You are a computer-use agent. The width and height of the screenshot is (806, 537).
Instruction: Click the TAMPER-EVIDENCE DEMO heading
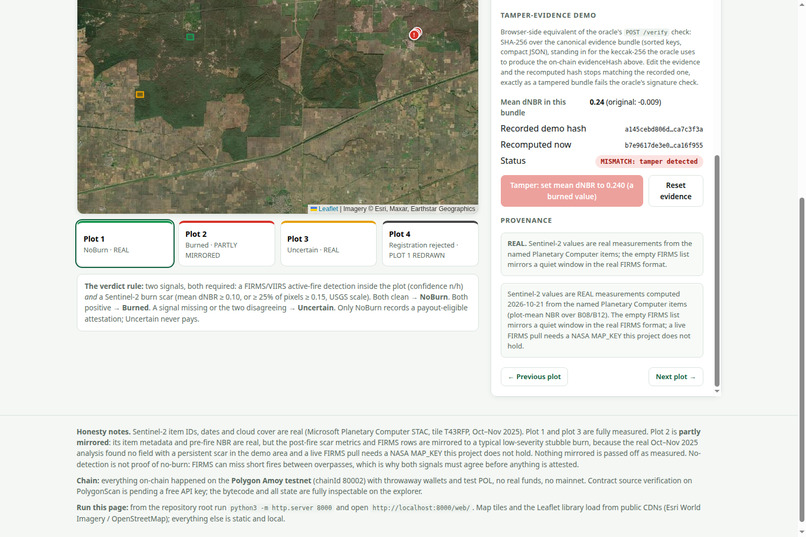(548, 15)
